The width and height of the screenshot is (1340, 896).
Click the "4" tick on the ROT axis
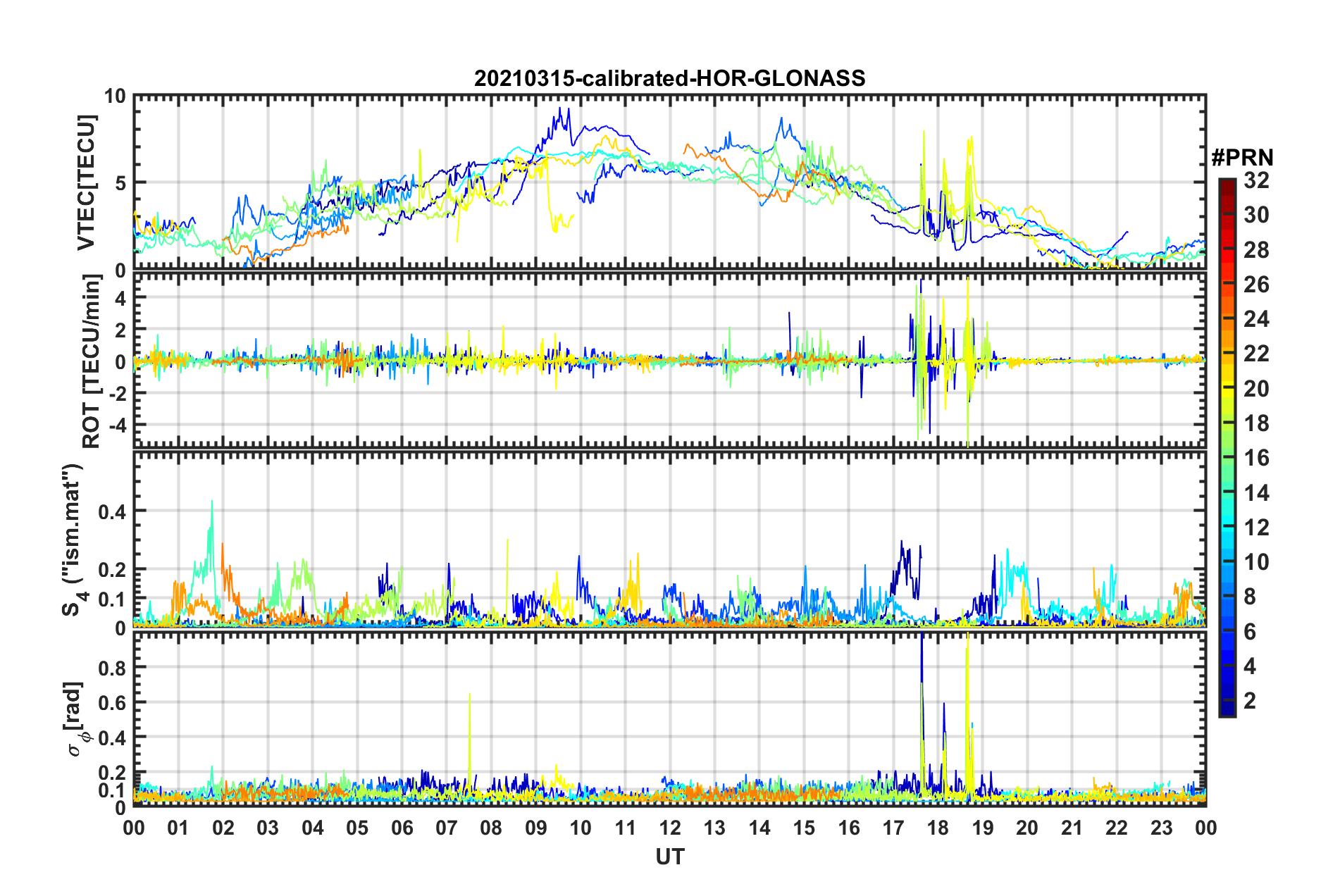pos(120,299)
